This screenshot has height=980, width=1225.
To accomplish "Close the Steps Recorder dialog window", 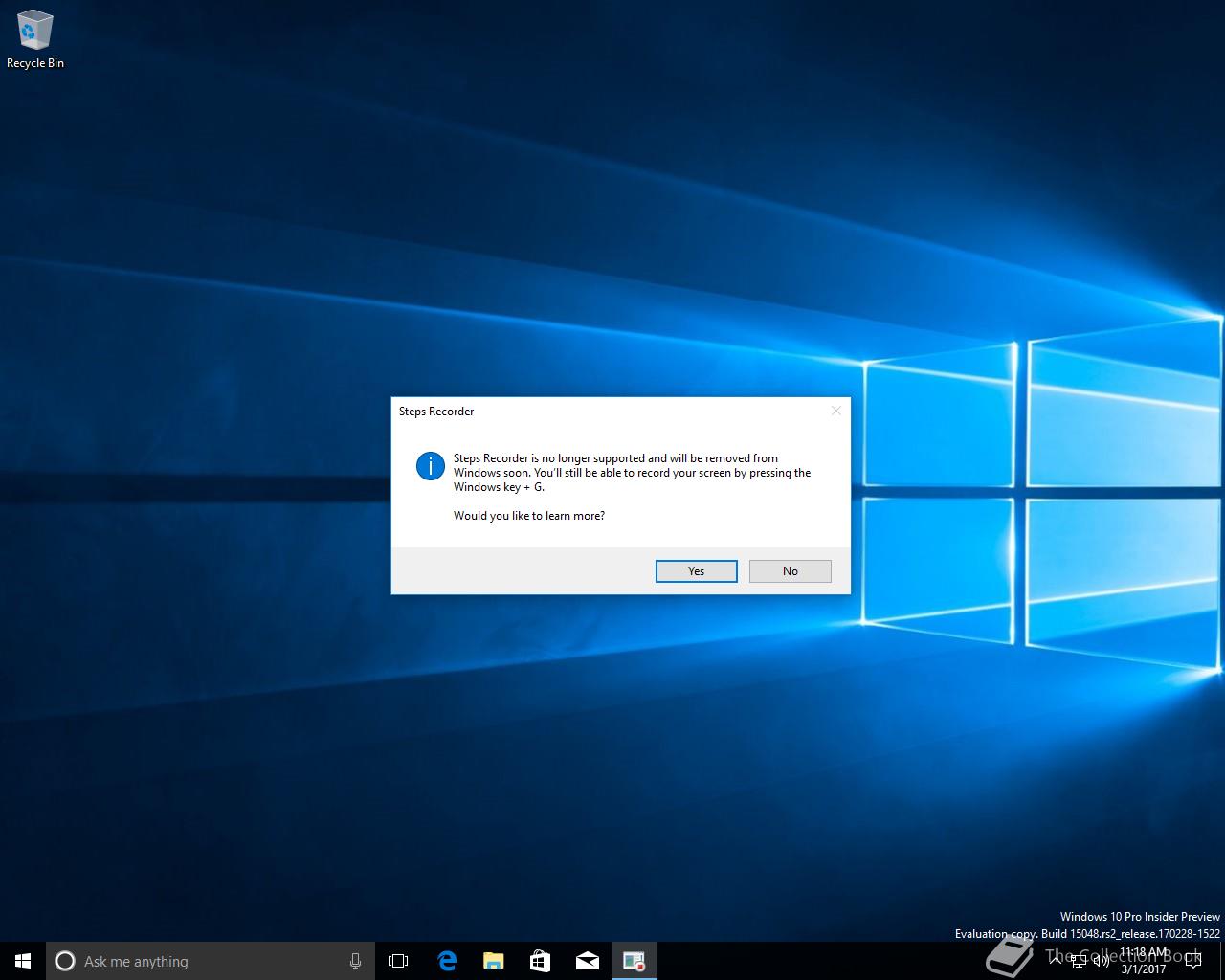I will point(835,411).
